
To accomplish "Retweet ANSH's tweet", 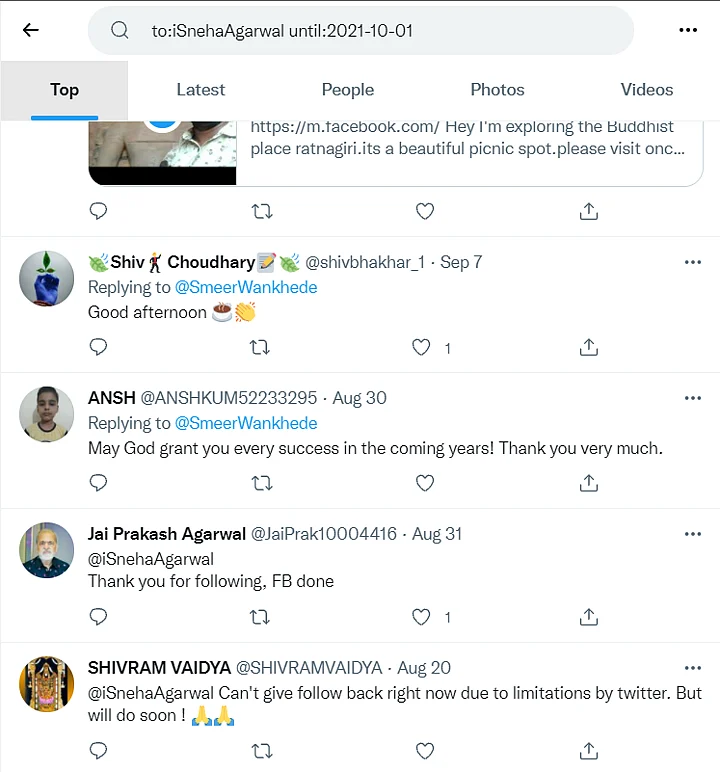I will pyautogui.click(x=261, y=483).
